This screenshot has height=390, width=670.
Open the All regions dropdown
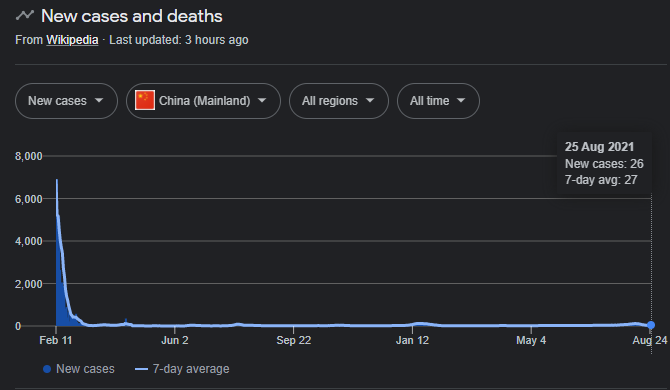click(339, 101)
